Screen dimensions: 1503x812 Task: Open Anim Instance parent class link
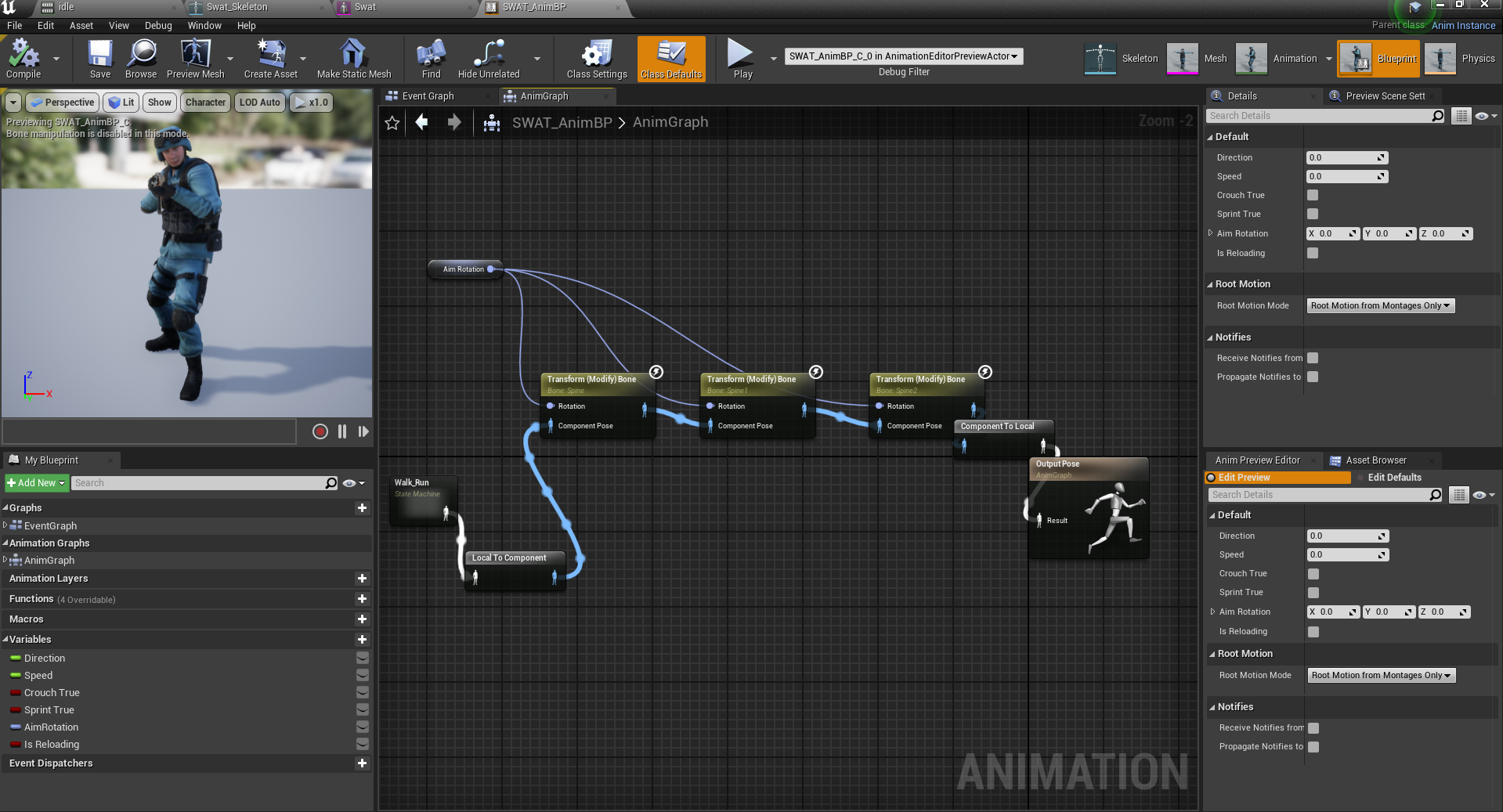pyautogui.click(x=1463, y=26)
